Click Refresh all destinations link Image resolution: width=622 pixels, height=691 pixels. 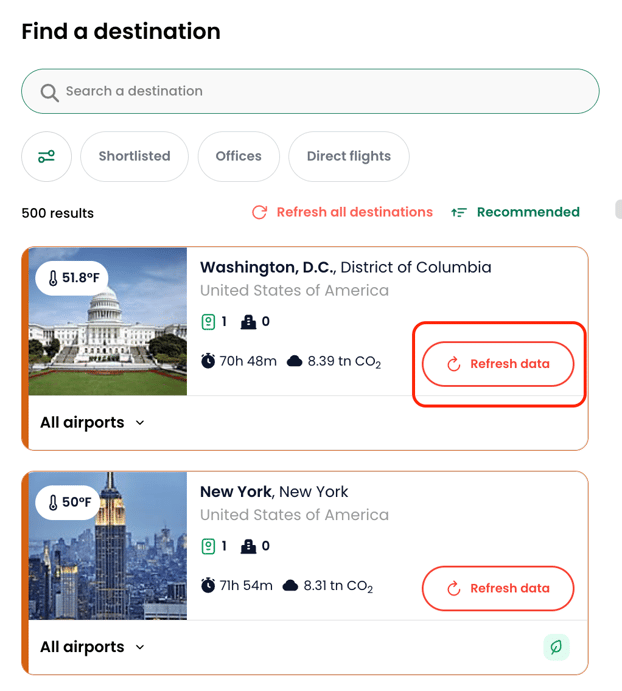coord(343,212)
